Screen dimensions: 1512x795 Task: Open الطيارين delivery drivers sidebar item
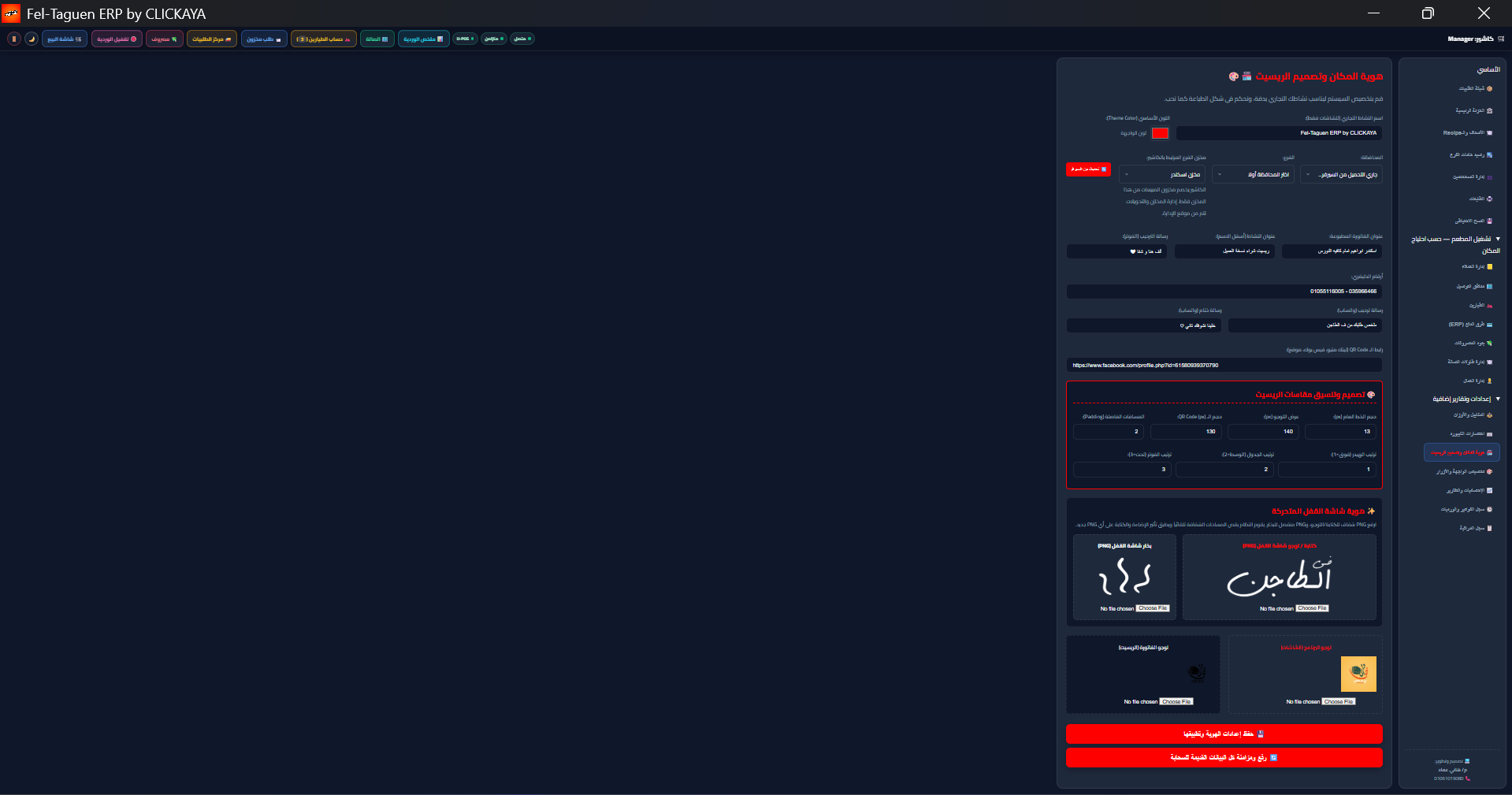[x=1480, y=305]
